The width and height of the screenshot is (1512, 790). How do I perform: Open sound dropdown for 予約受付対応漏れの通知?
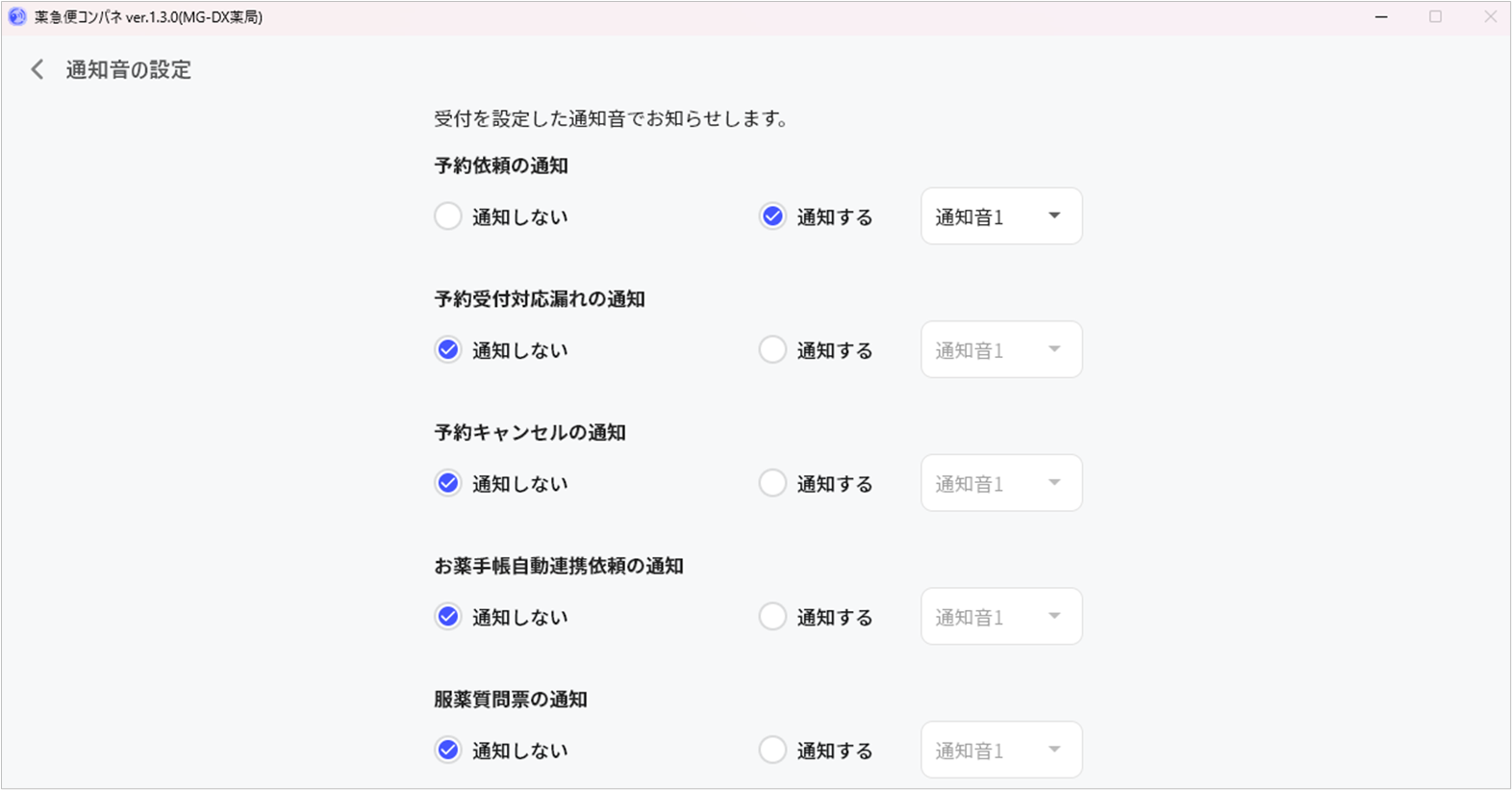pyautogui.click(x=1001, y=349)
